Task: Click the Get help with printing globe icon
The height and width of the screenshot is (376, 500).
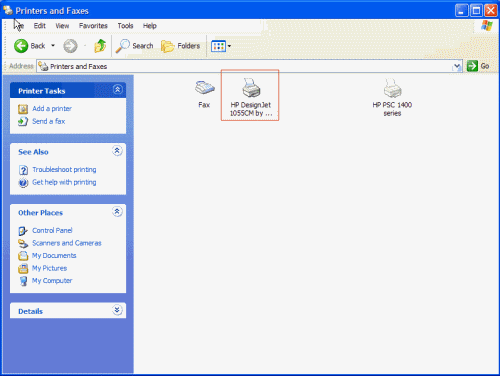Action: (x=23, y=183)
